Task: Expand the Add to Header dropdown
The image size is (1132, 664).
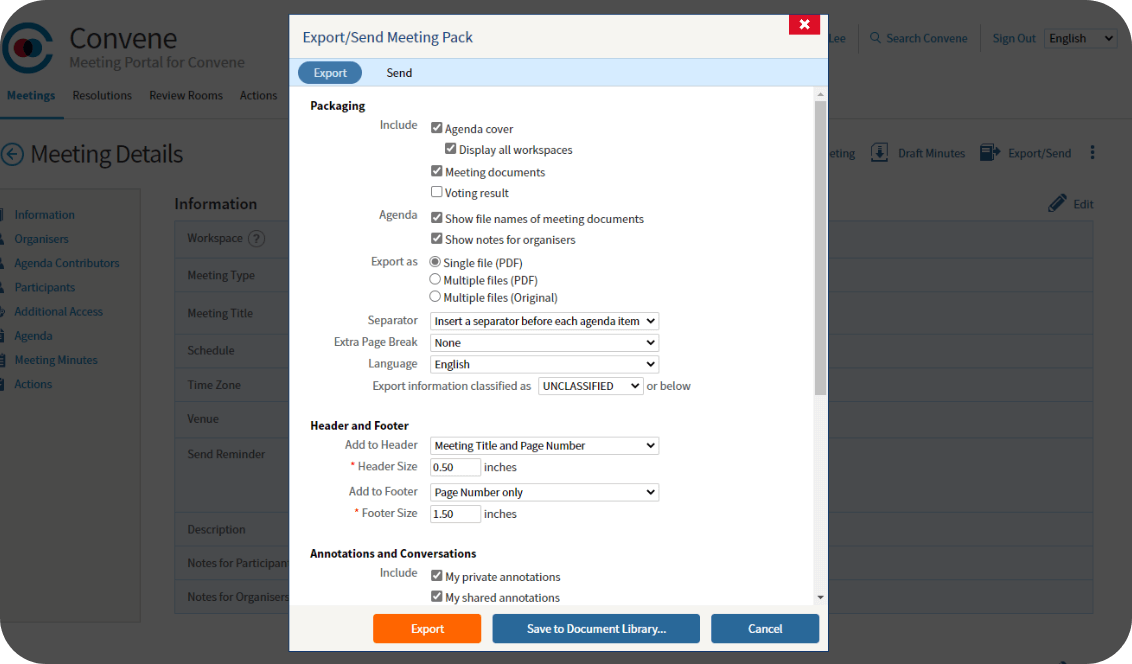Action: point(544,446)
